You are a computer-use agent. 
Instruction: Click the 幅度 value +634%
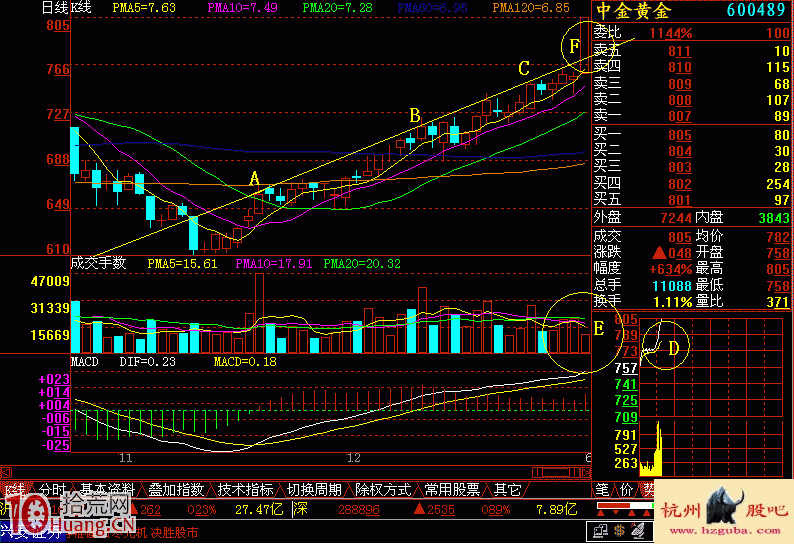(671, 269)
